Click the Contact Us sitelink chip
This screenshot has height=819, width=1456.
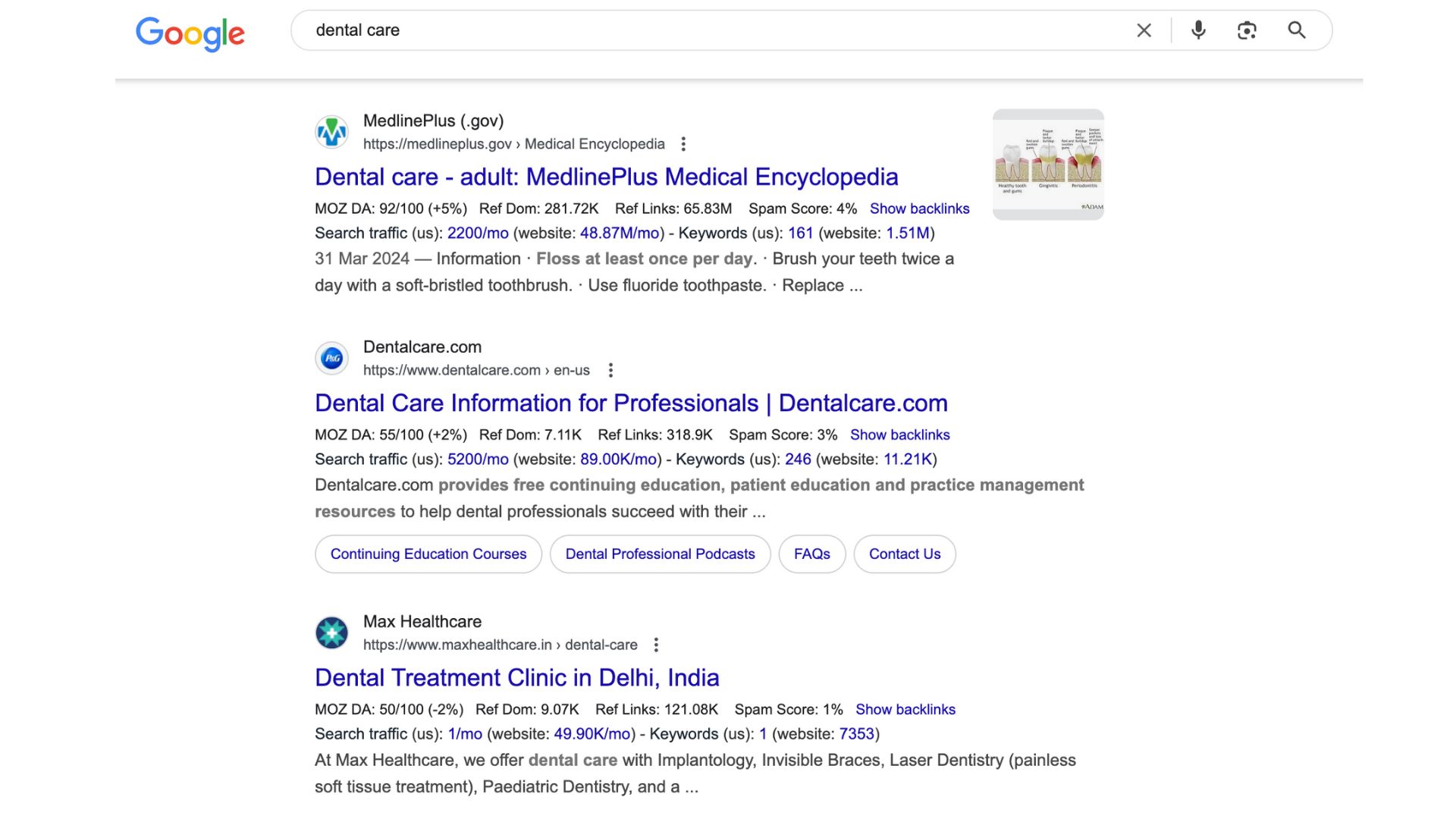tap(905, 554)
